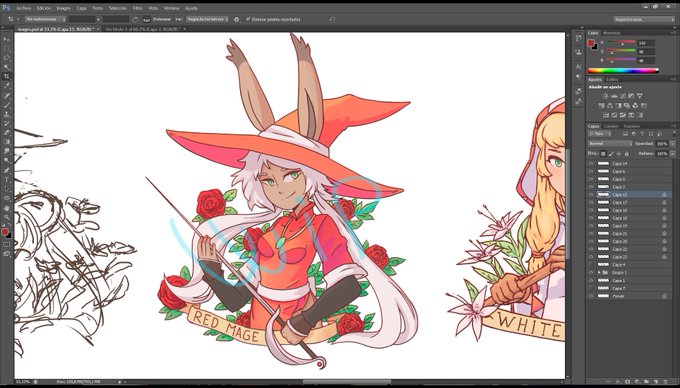This screenshot has width=680, height=388.
Task: Add a Hue/Saturation adjustment
Action: pos(602,105)
